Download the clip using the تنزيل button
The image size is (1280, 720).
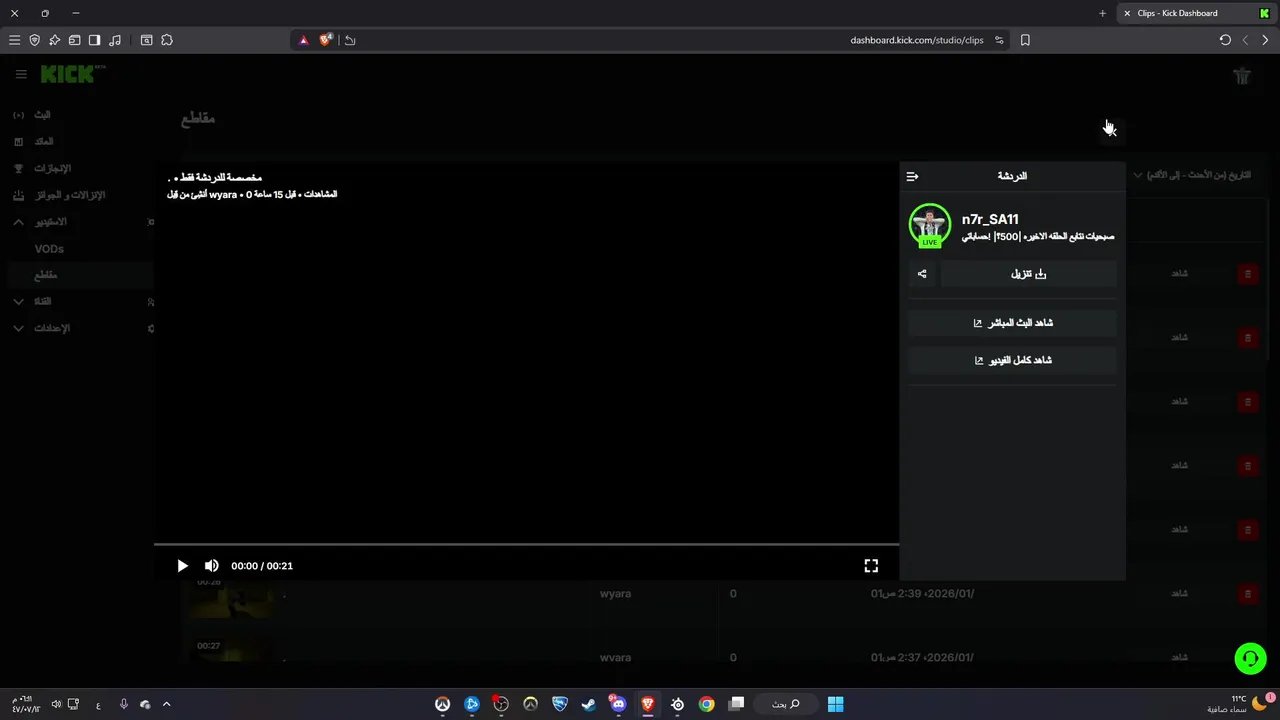point(1028,274)
